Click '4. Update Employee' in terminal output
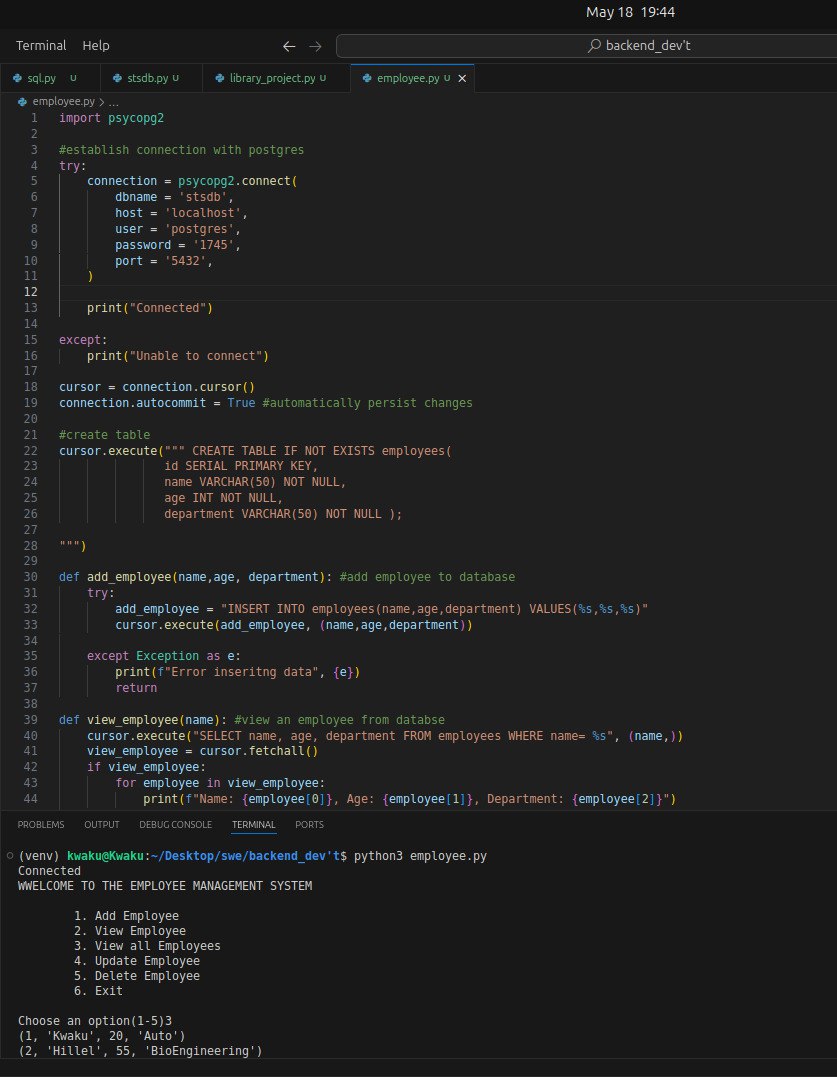Screen dimensions: 837x1077 click(137, 961)
